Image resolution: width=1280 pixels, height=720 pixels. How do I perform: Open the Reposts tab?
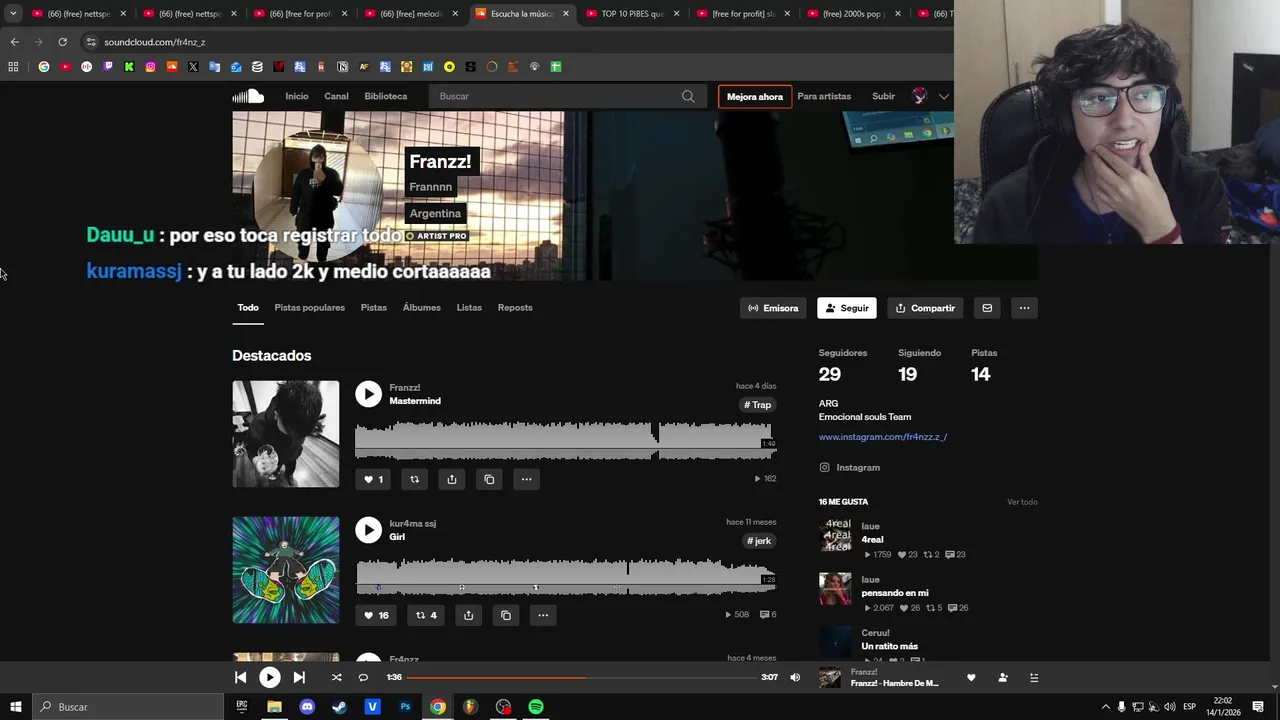515,308
